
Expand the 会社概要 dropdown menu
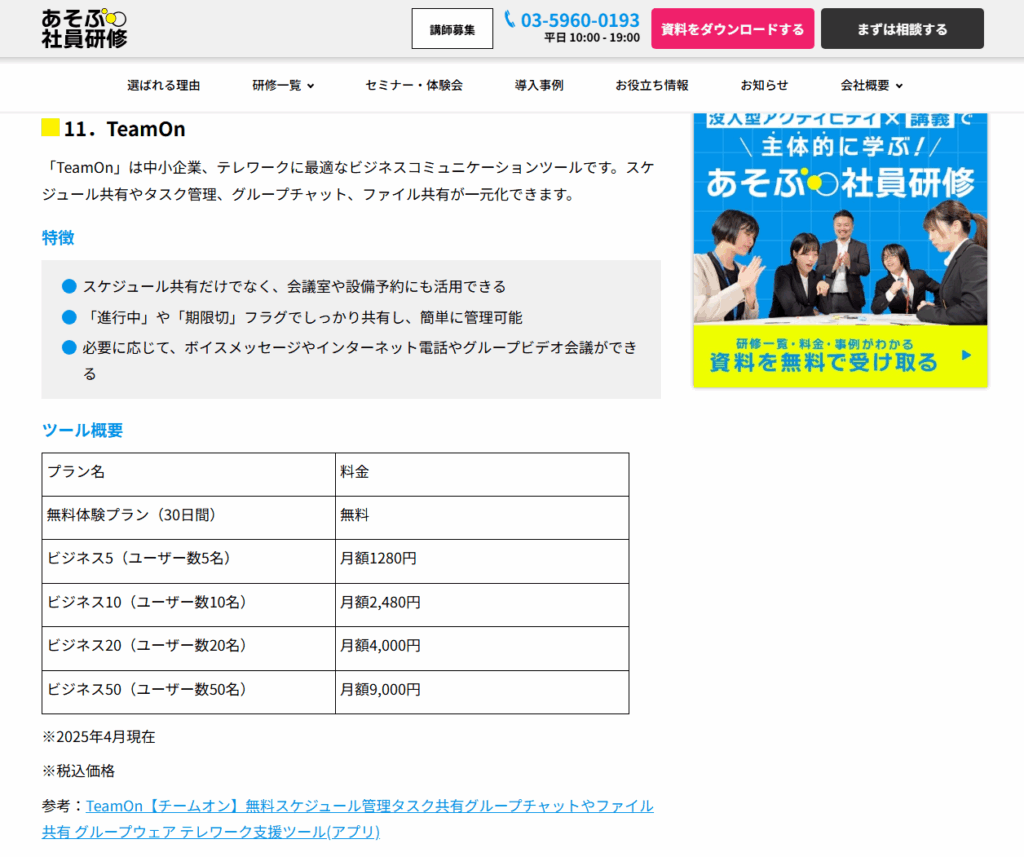pyautogui.click(x=871, y=86)
